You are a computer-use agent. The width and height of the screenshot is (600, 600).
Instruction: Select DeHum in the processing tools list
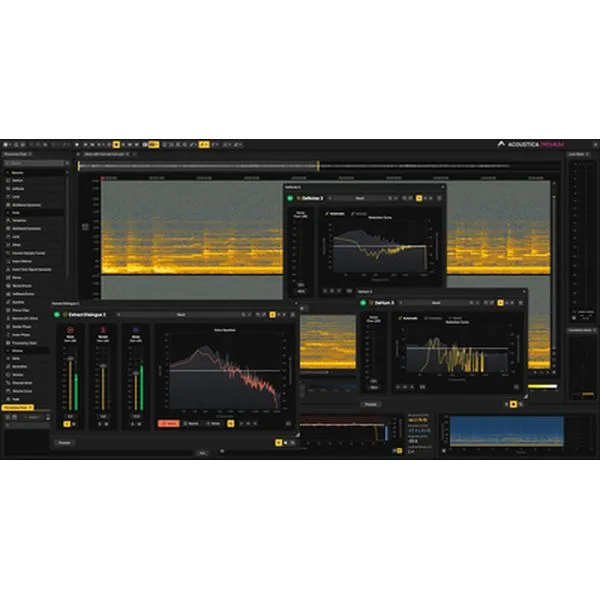18,180
